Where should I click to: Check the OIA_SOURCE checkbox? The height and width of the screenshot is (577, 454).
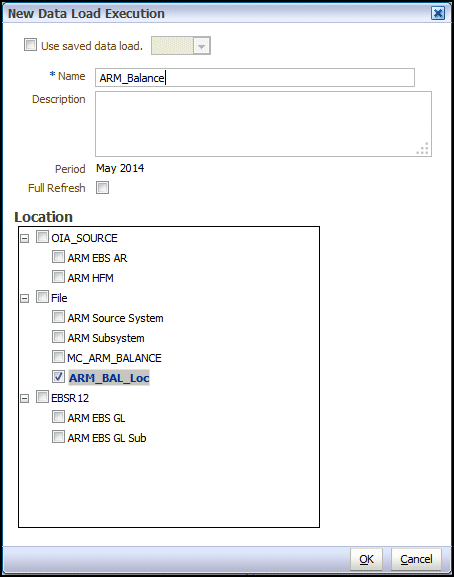tap(42, 237)
